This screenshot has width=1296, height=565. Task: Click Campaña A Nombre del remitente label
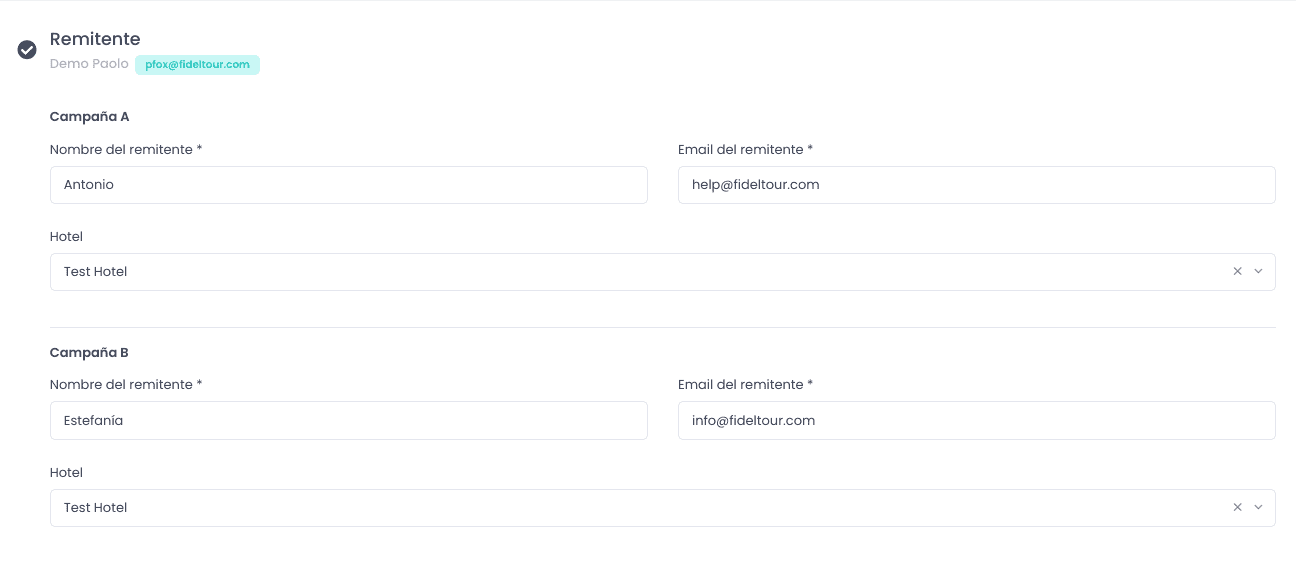tap(126, 150)
